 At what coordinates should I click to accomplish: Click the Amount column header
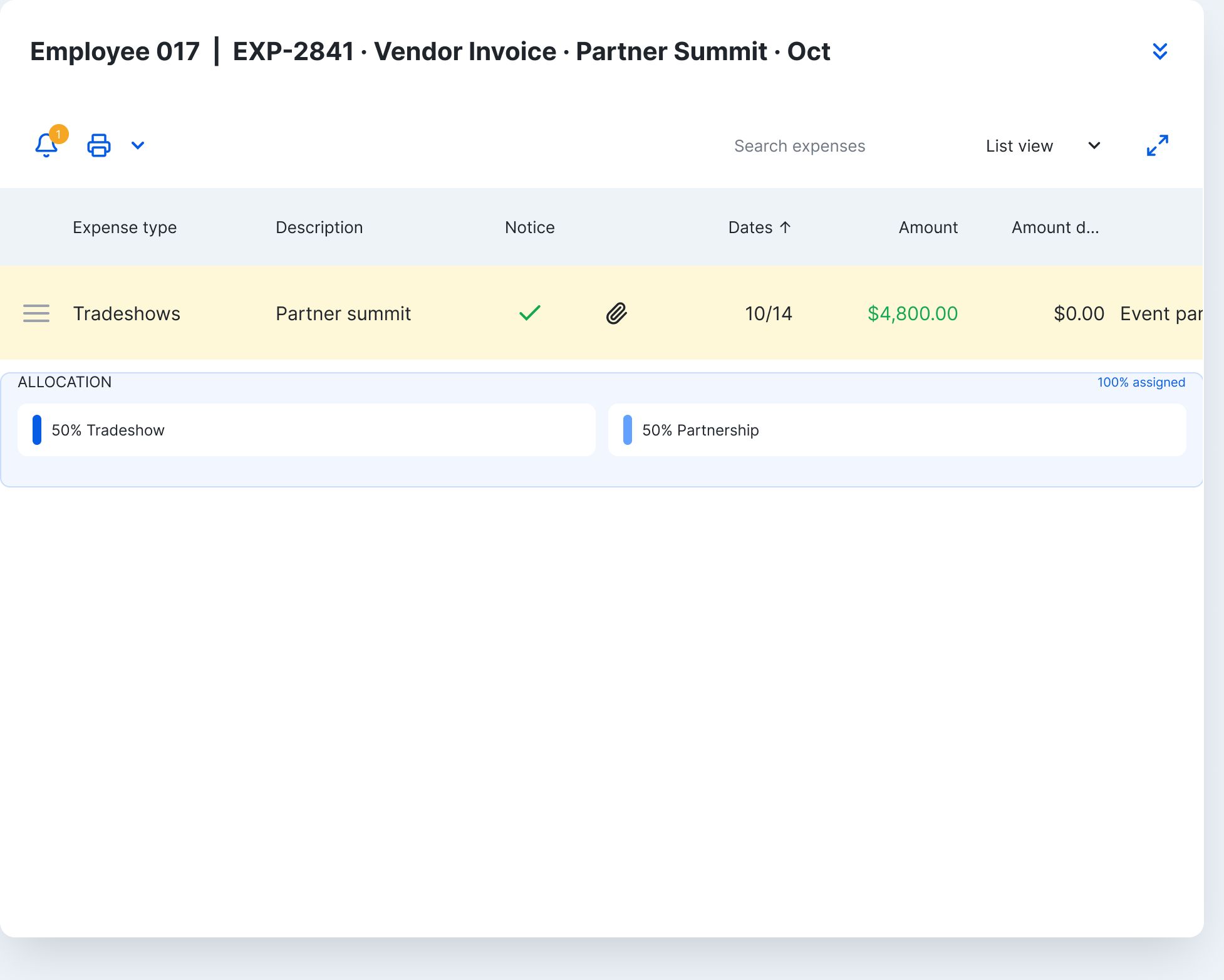928,227
